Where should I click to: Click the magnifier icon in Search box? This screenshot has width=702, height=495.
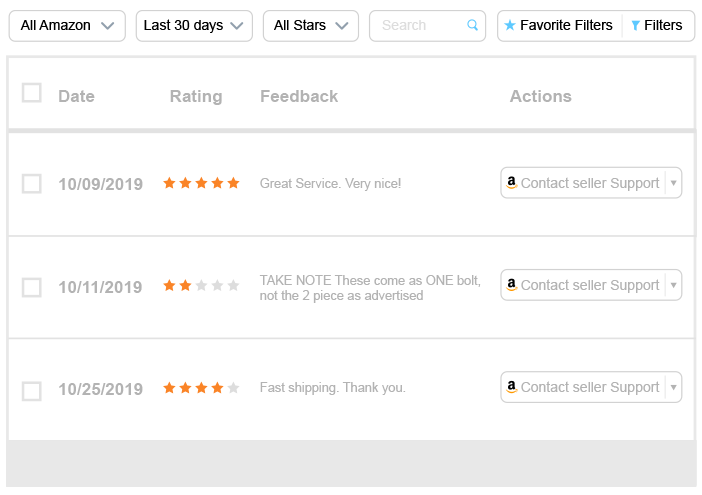point(472,25)
